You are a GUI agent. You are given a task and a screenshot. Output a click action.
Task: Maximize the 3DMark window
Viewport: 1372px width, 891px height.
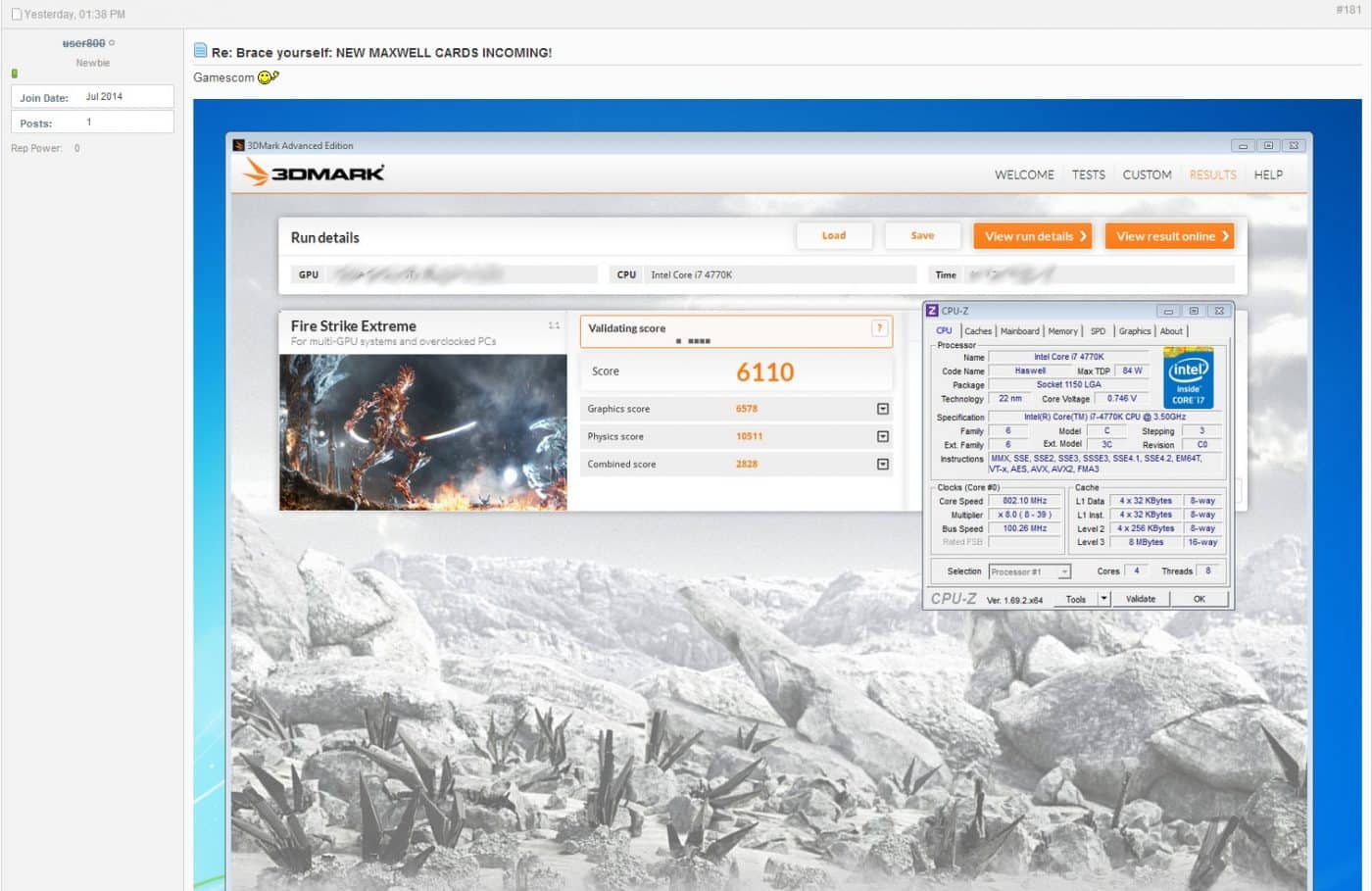1268,145
